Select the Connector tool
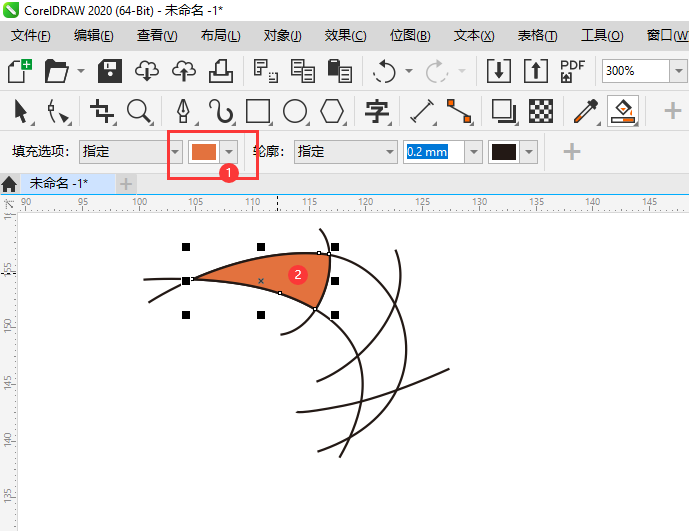Image resolution: width=689 pixels, height=531 pixels. click(x=459, y=111)
